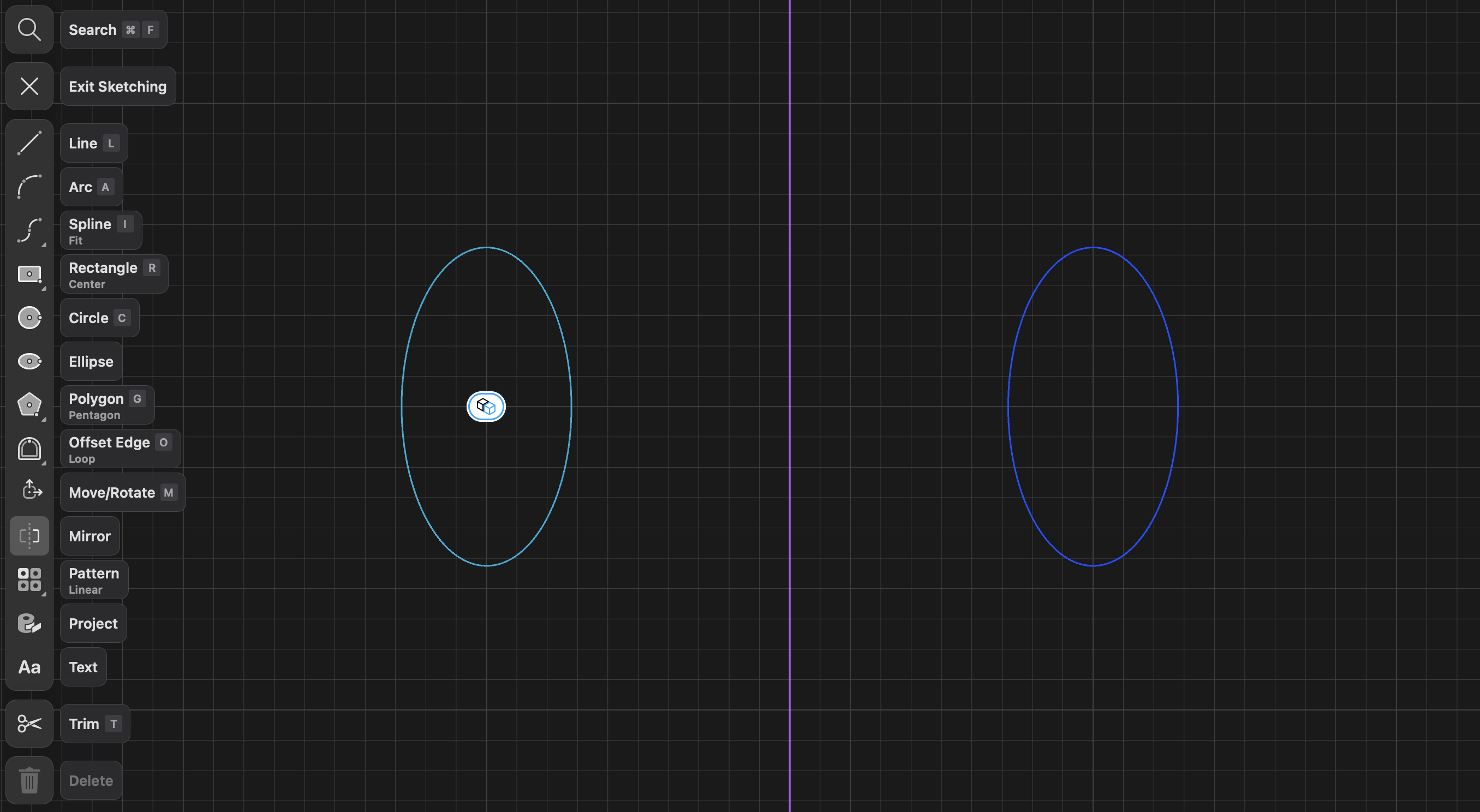
Task: Click the Circle C label
Action: click(x=100, y=318)
